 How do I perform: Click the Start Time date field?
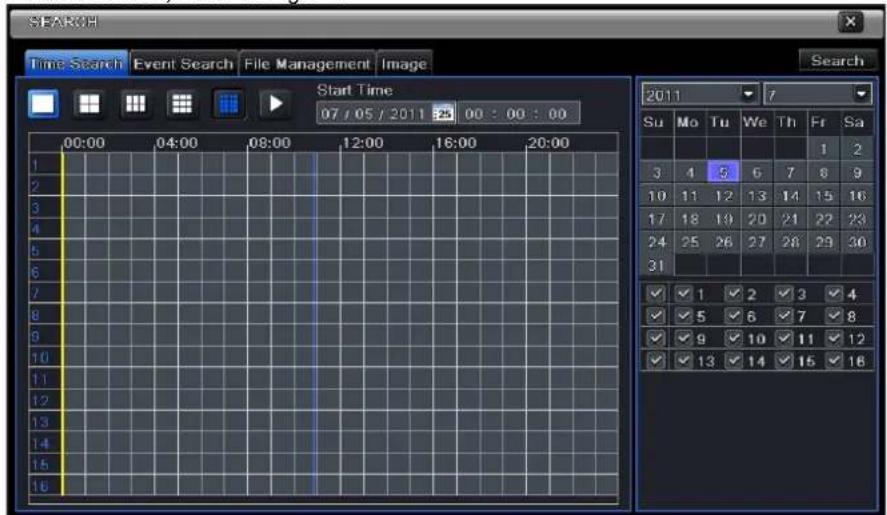pos(386,113)
